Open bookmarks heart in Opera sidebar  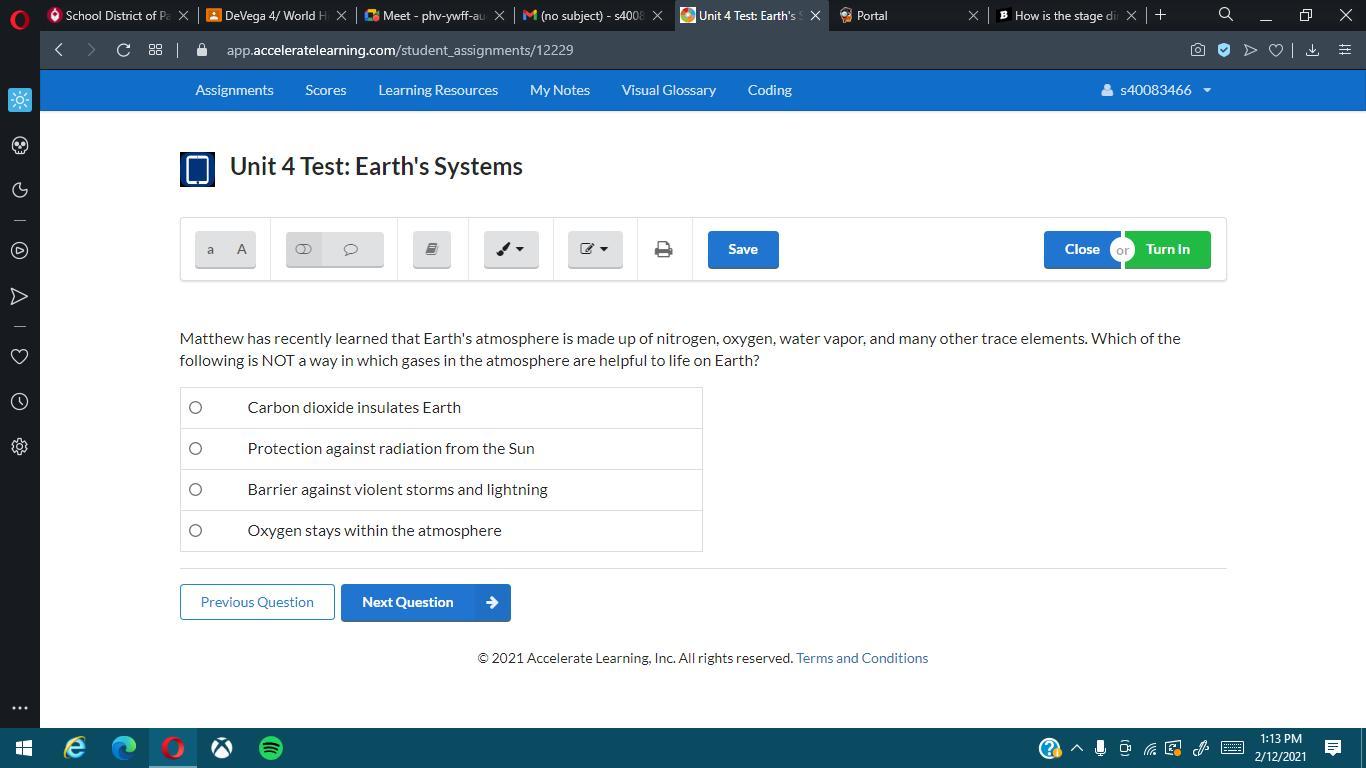pyautogui.click(x=20, y=356)
